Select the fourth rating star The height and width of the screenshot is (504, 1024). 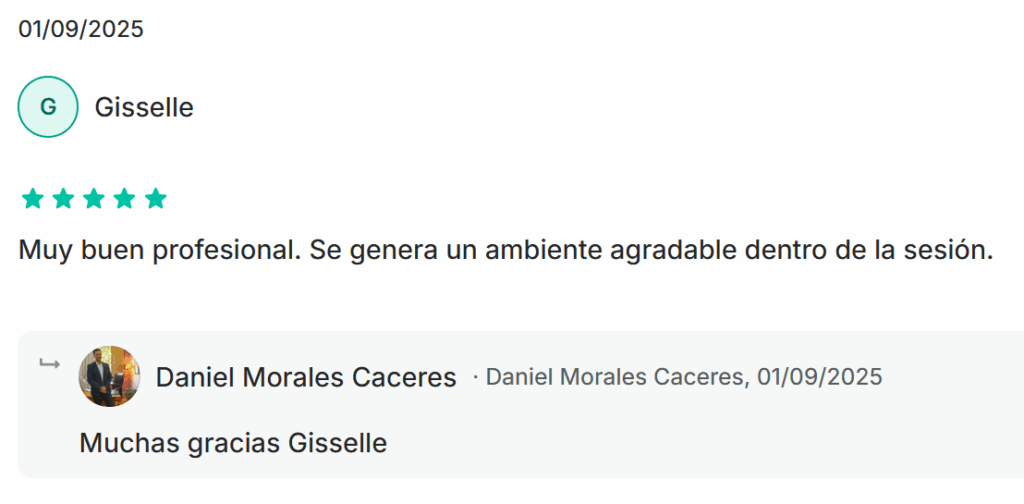click(x=125, y=199)
